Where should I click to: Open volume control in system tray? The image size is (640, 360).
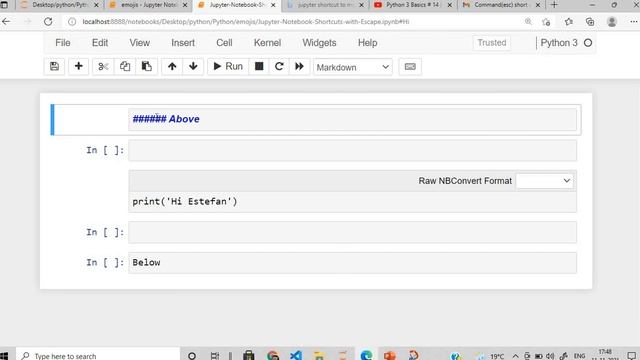click(x=550, y=356)
